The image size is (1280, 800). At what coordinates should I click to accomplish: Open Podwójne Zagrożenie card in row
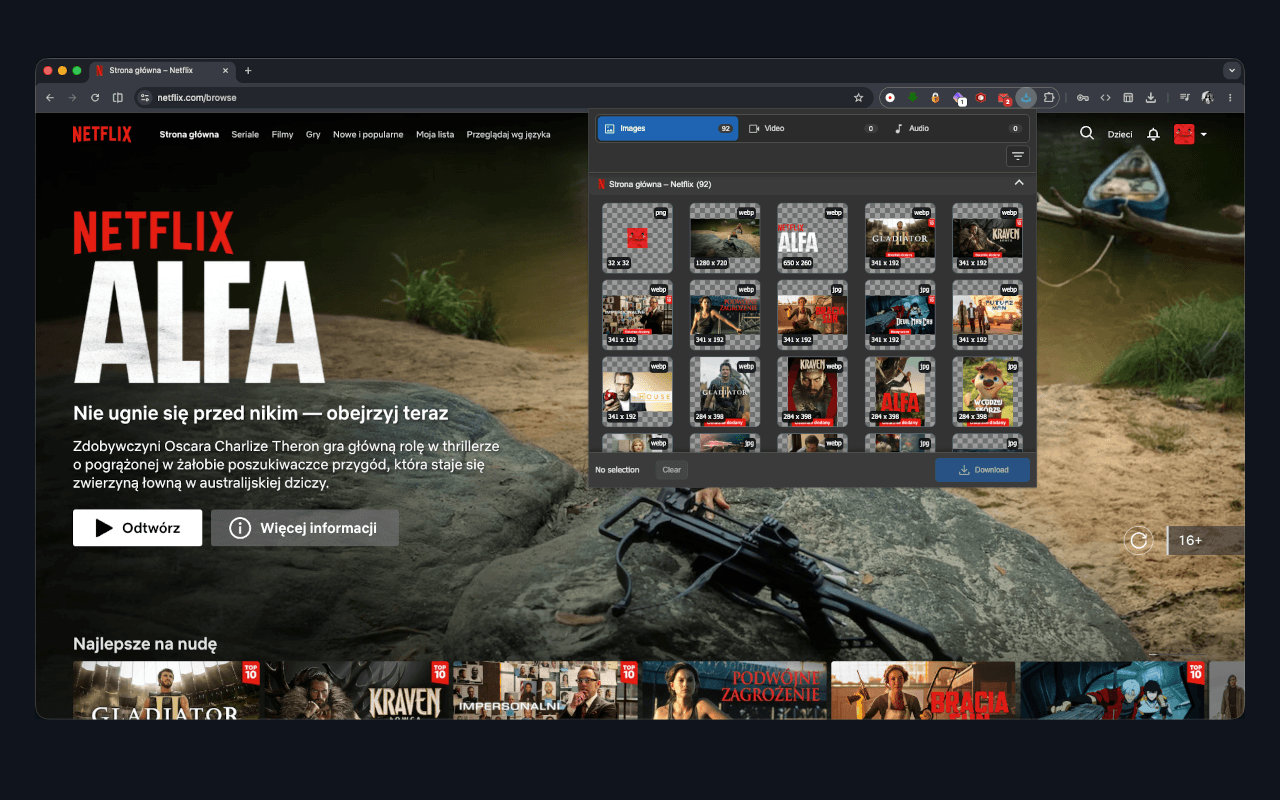click(x=734, y=690)
